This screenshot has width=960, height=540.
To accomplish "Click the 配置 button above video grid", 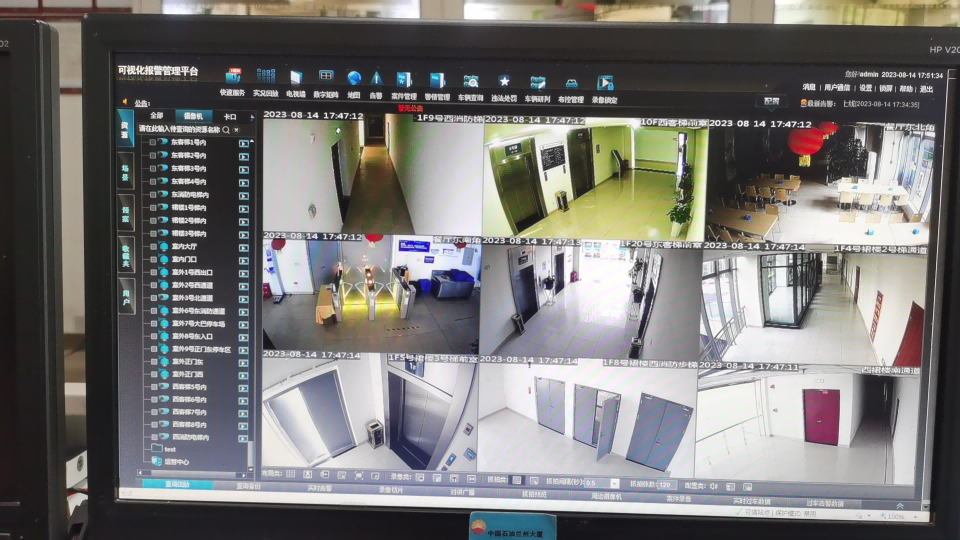I will pyautogui.click(x=771, y=101).
